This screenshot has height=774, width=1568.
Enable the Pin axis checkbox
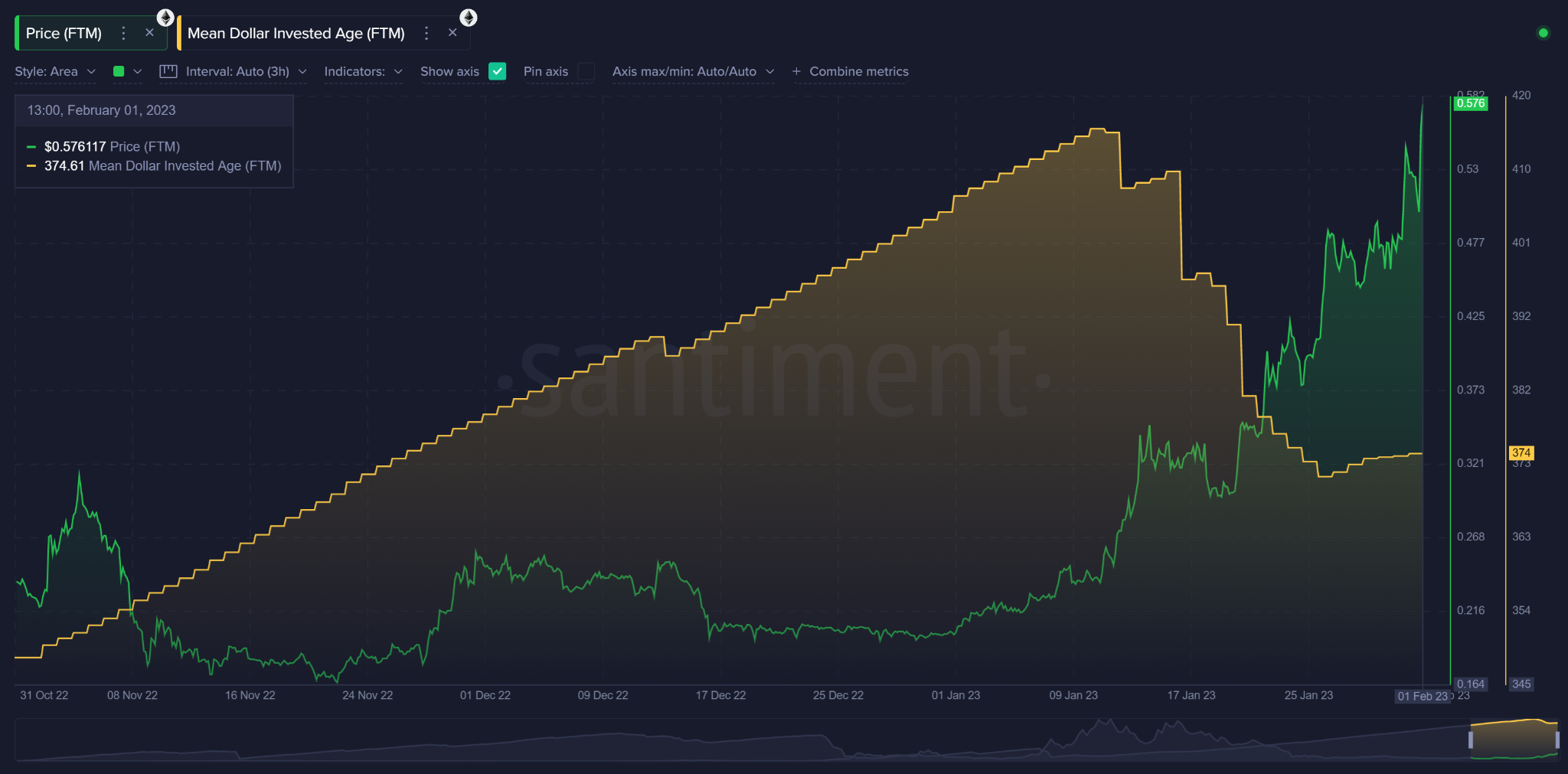click(586, 71)
